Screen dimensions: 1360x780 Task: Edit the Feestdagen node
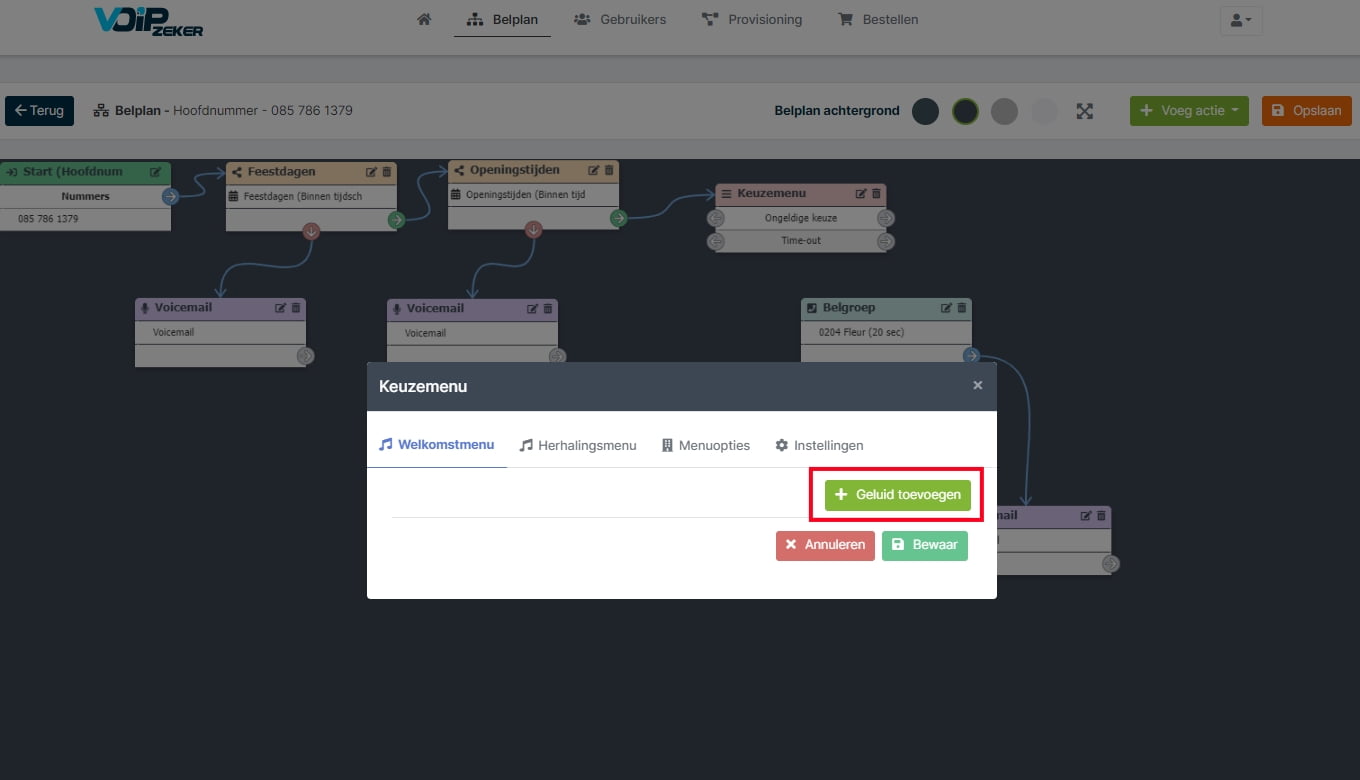(x=372, y=172)
